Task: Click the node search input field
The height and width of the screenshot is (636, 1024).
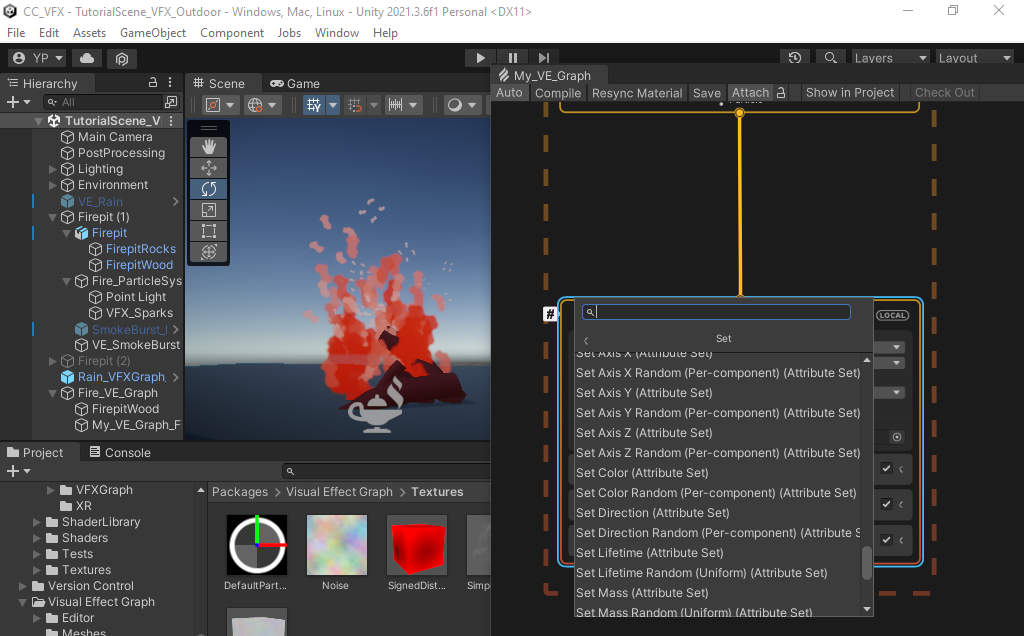Action: click(x=716, y=312)
